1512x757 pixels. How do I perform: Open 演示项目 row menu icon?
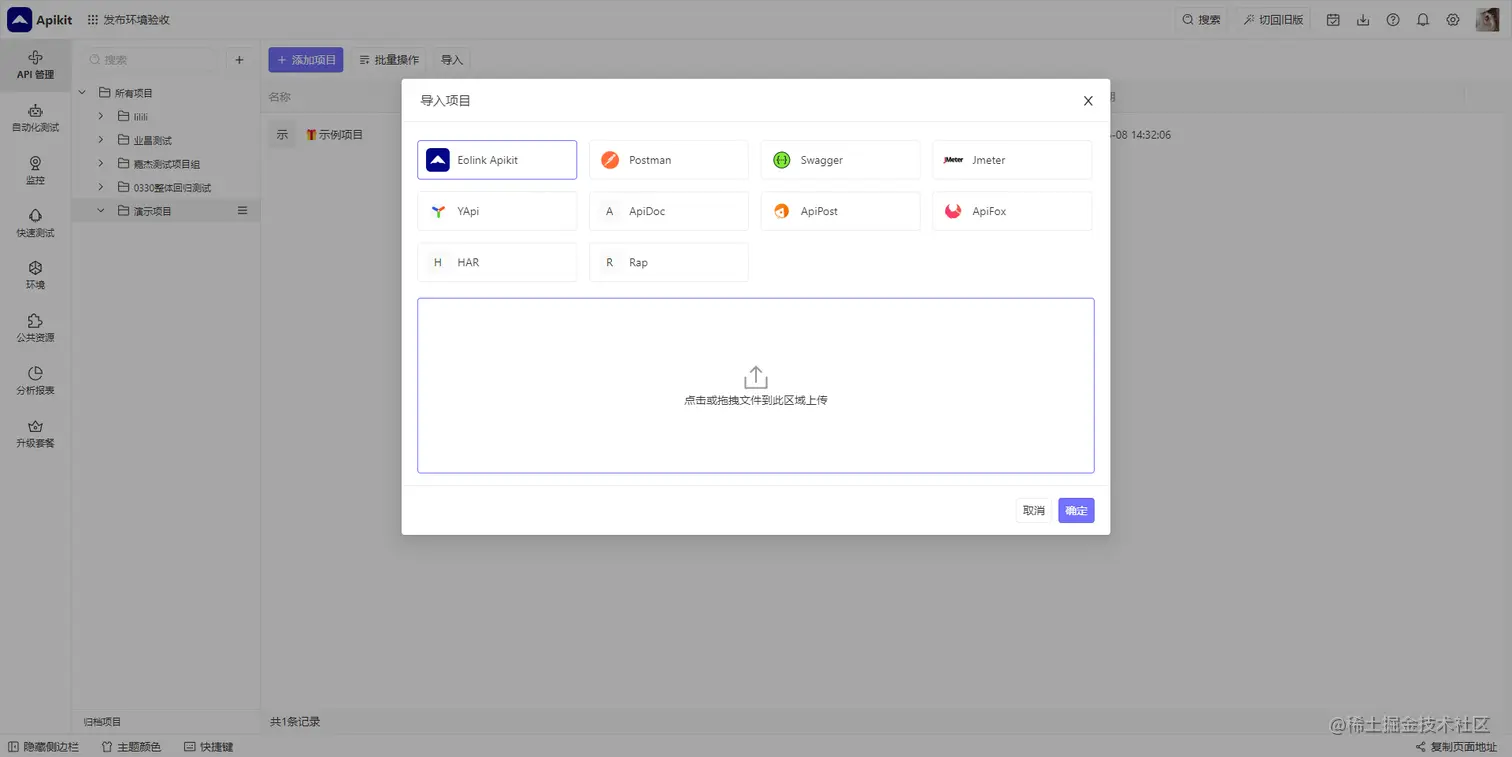click(x=242, y=211)
